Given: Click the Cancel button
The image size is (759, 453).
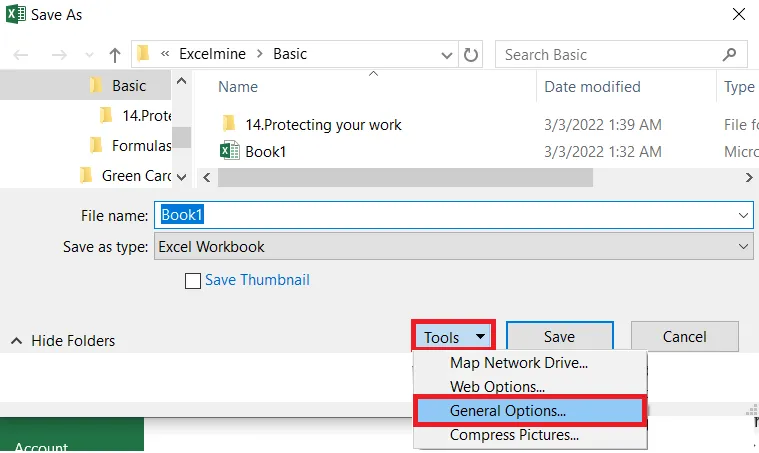Looking at the screenshot, I should [x=684, y=336].
